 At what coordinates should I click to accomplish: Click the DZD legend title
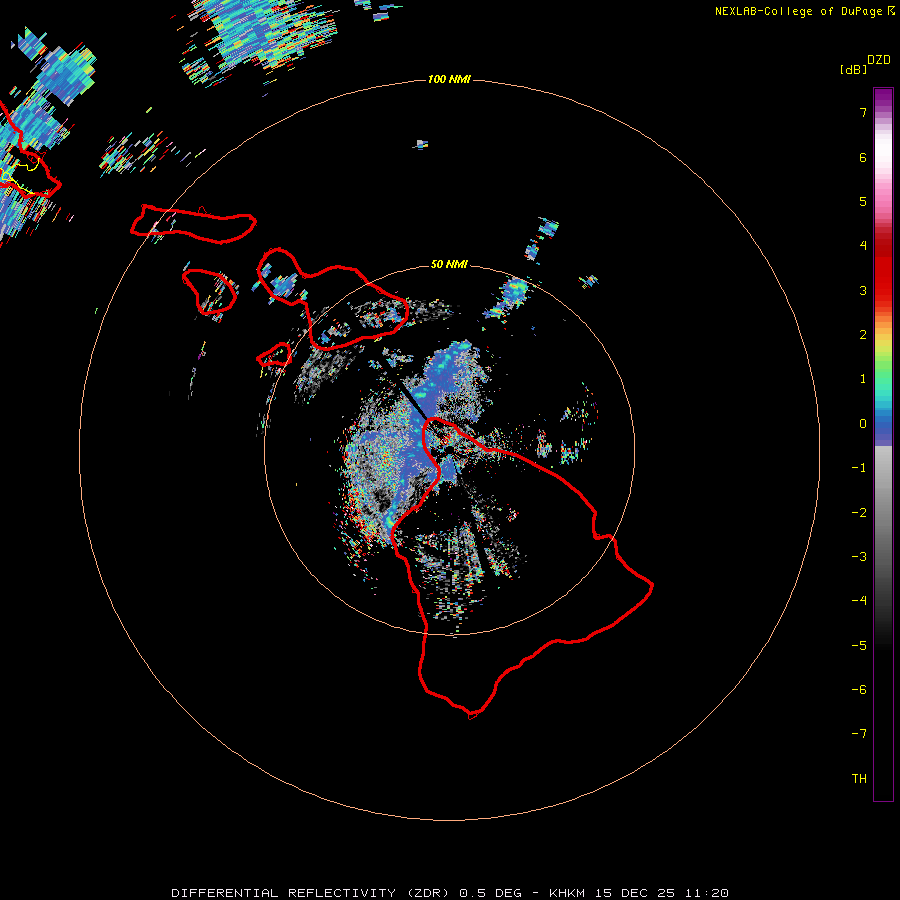click(879, 60)
